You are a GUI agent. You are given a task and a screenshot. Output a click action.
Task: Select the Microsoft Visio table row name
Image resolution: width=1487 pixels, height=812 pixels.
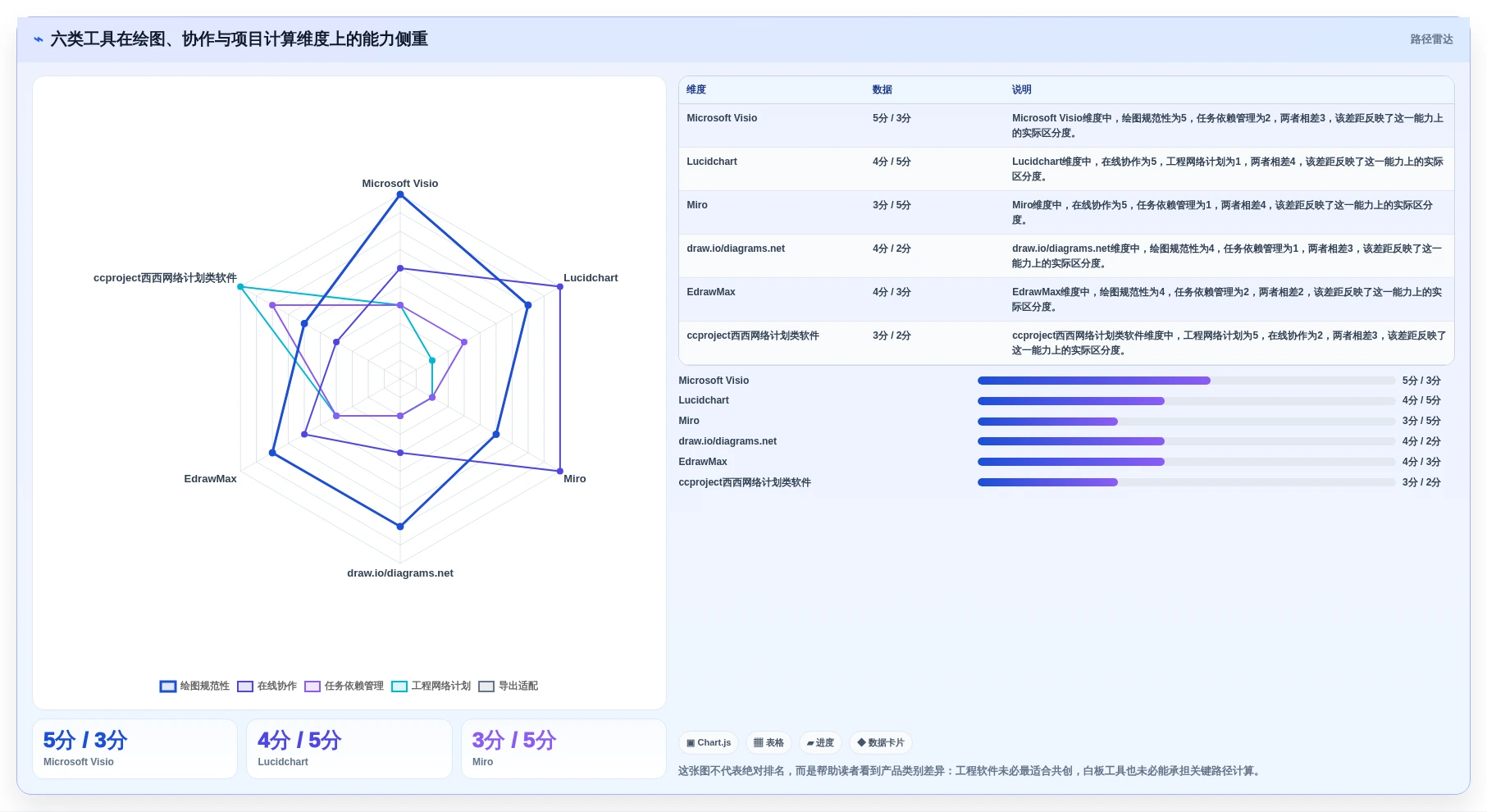[722, 118]
